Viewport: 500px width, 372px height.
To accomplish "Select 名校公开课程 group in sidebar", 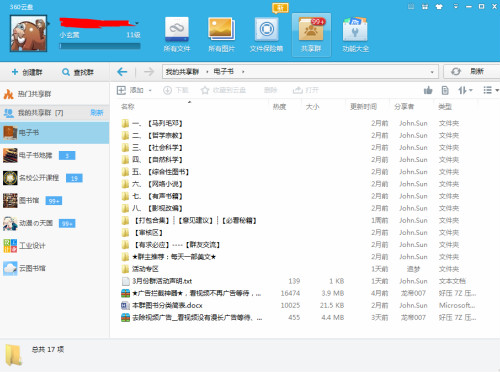I will tap(54, 178).
